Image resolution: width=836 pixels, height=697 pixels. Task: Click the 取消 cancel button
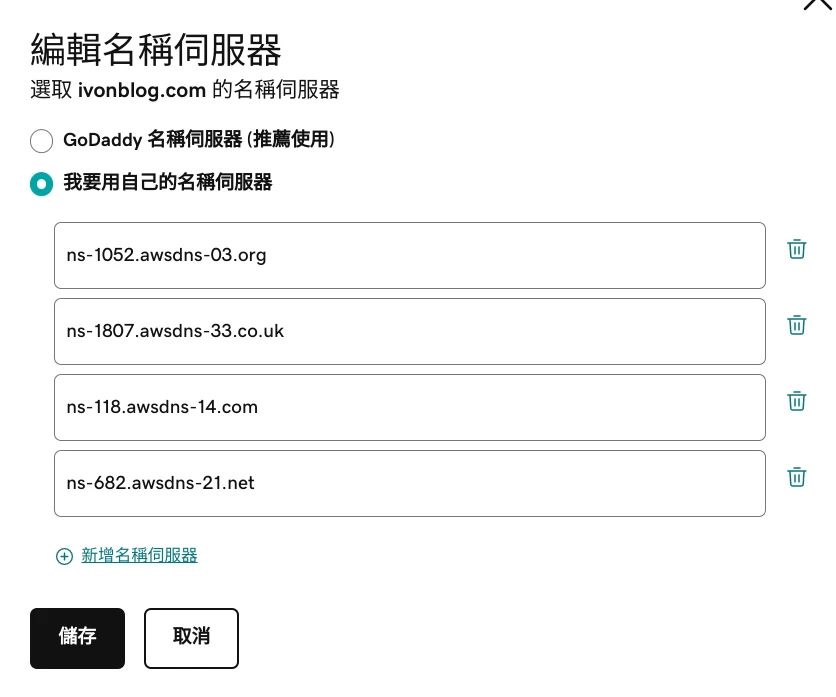[191, 637]
